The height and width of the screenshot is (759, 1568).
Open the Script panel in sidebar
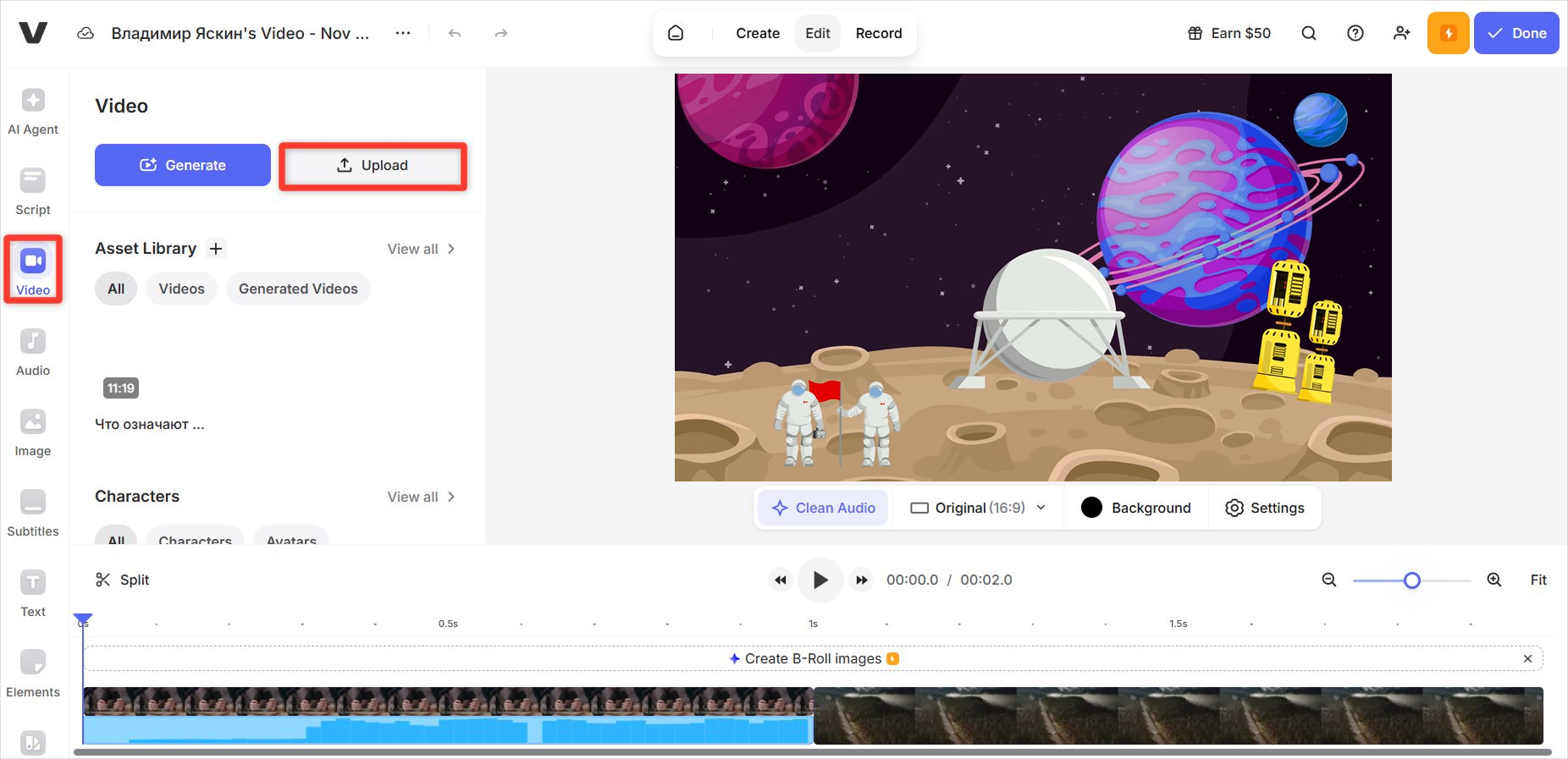point(33,191)
